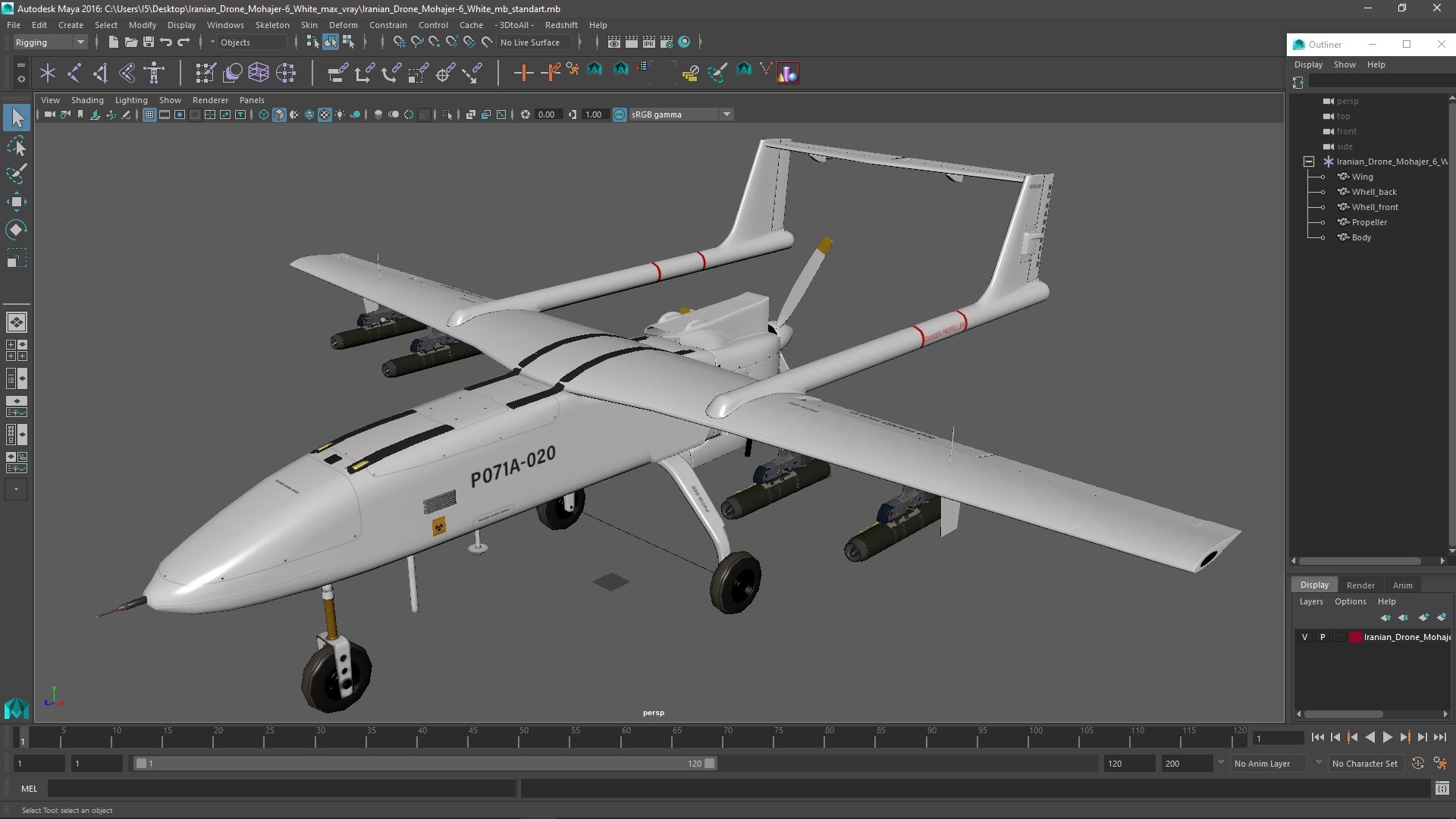This screenshot has width=1456, height=819.
Task: Collapse the Iranian_Drone_Mohajer_6 outliner group
Action: (x=1309, y=162)
